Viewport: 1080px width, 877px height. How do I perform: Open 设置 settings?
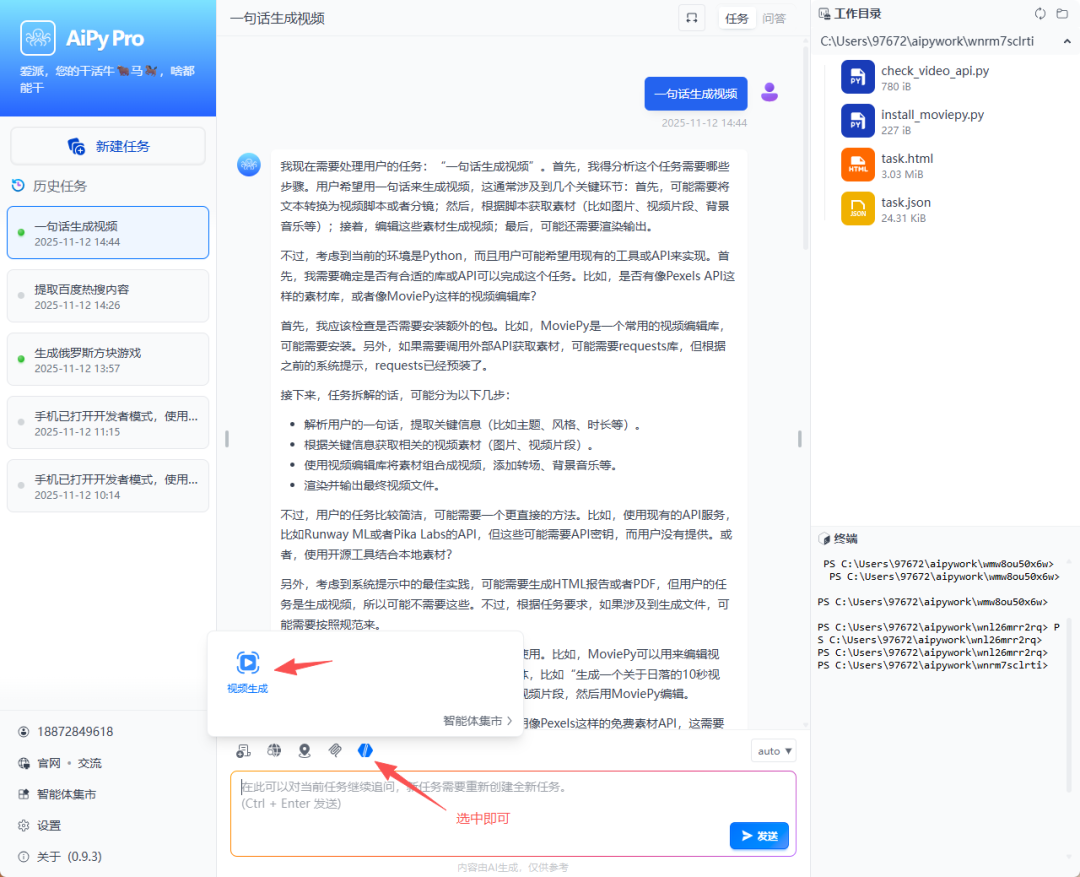click(x=49, y=825)
